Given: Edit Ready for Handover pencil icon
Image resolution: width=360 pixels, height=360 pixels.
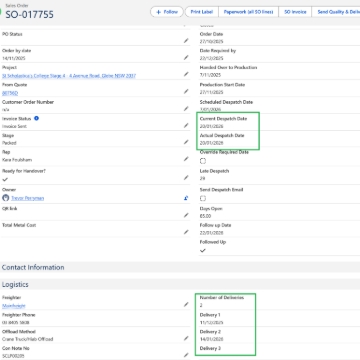Looking at the screenshot, I should [x=186, y=178].
